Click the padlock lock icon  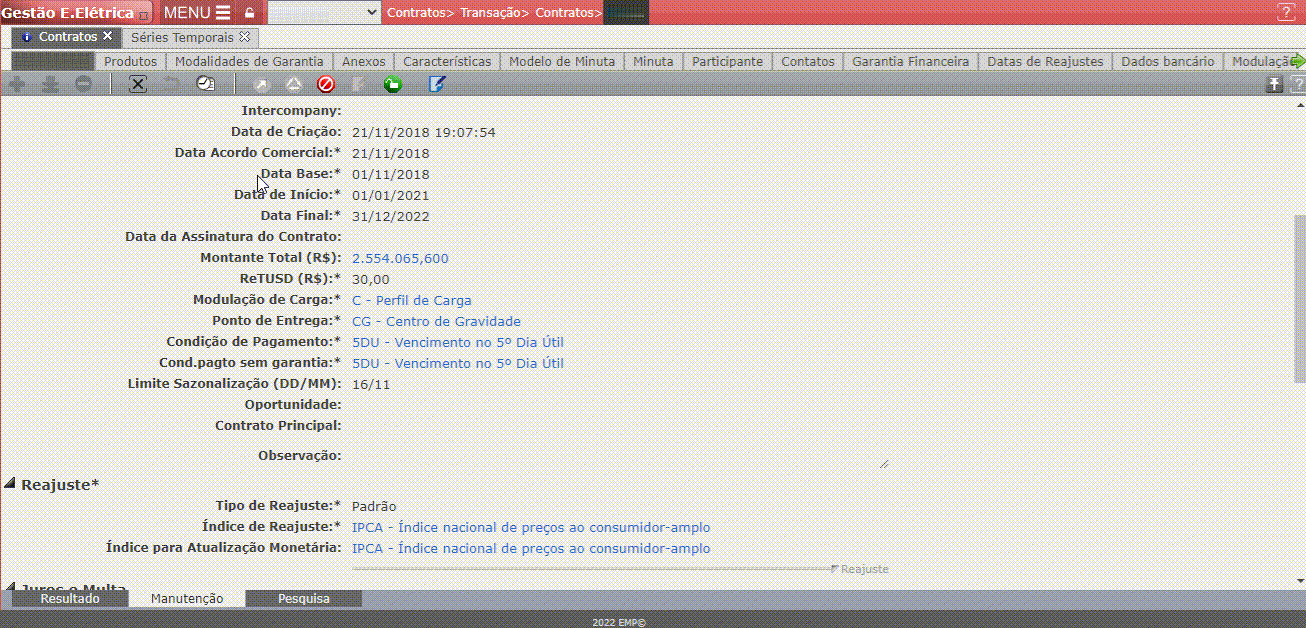249,13
